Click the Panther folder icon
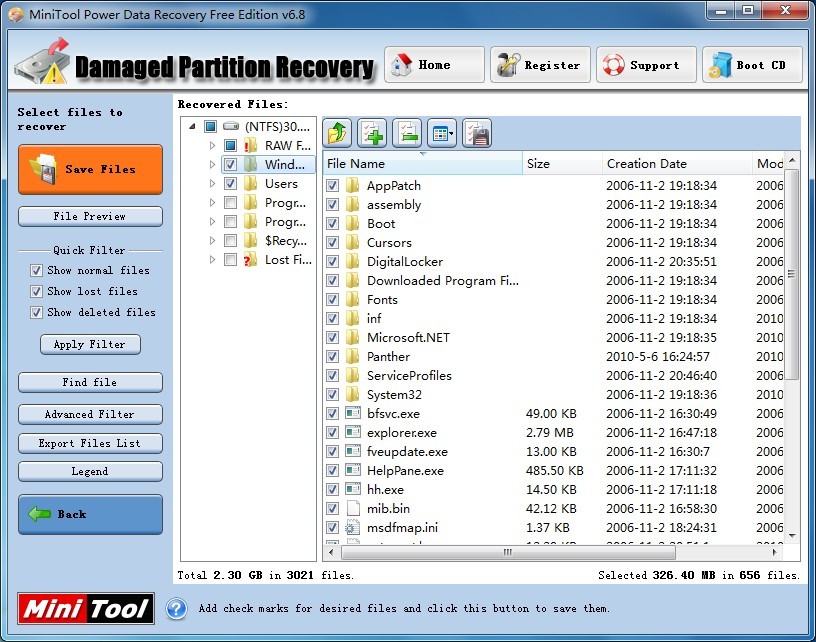The height and width of the screenshot is (642, 816). tap(353, 356)
